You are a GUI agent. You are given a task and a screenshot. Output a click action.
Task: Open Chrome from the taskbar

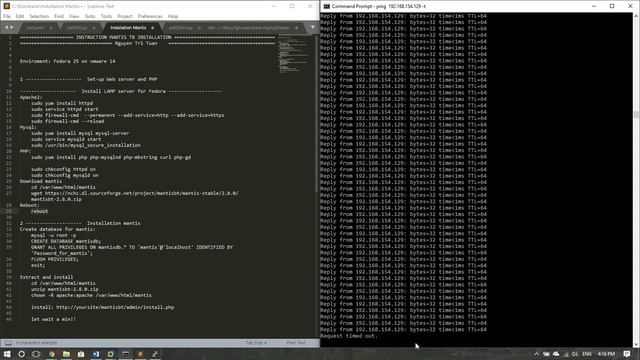pos(51,354)
